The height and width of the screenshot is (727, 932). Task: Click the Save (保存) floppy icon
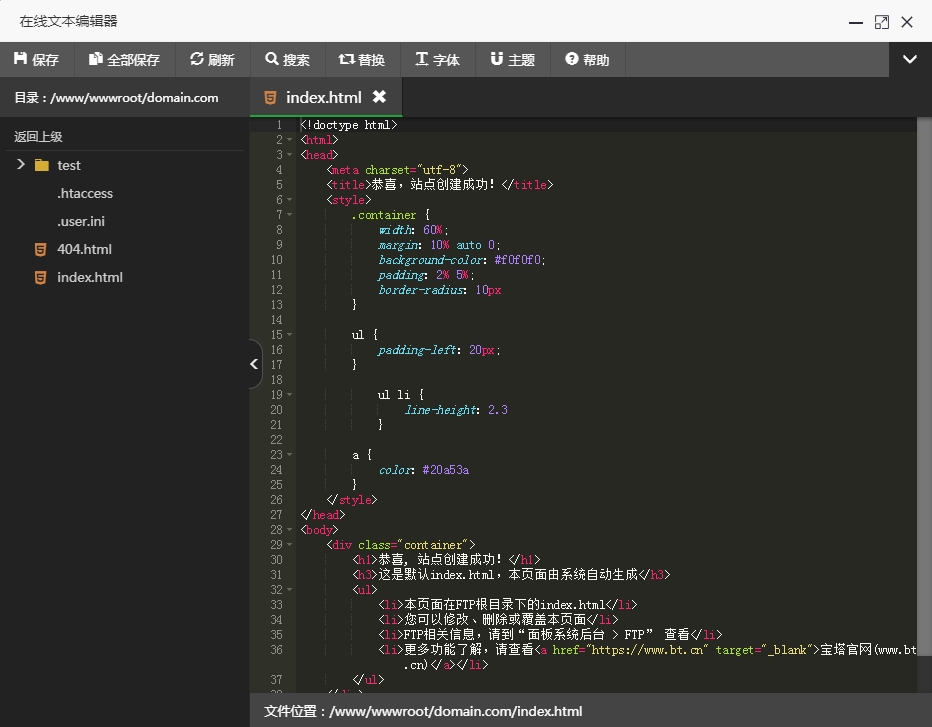click(20, 58)
